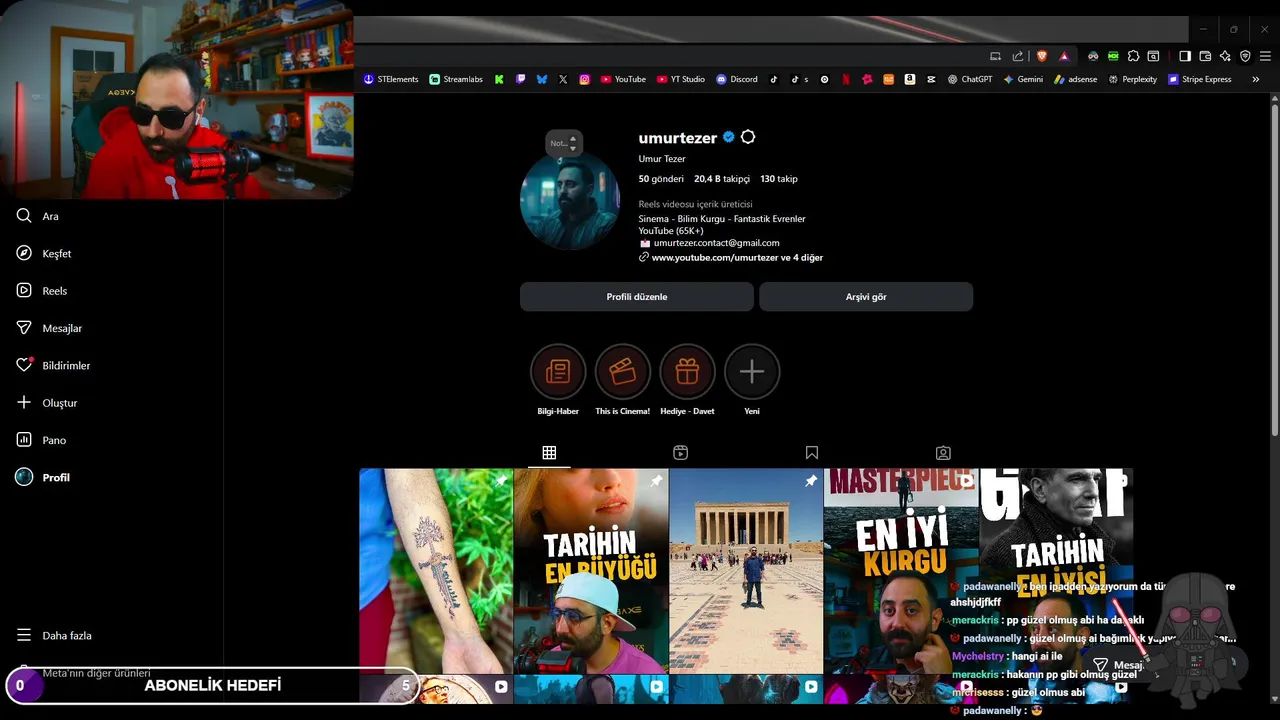
Task: Click the Profili düzenle button
Action: click(636, 297)
